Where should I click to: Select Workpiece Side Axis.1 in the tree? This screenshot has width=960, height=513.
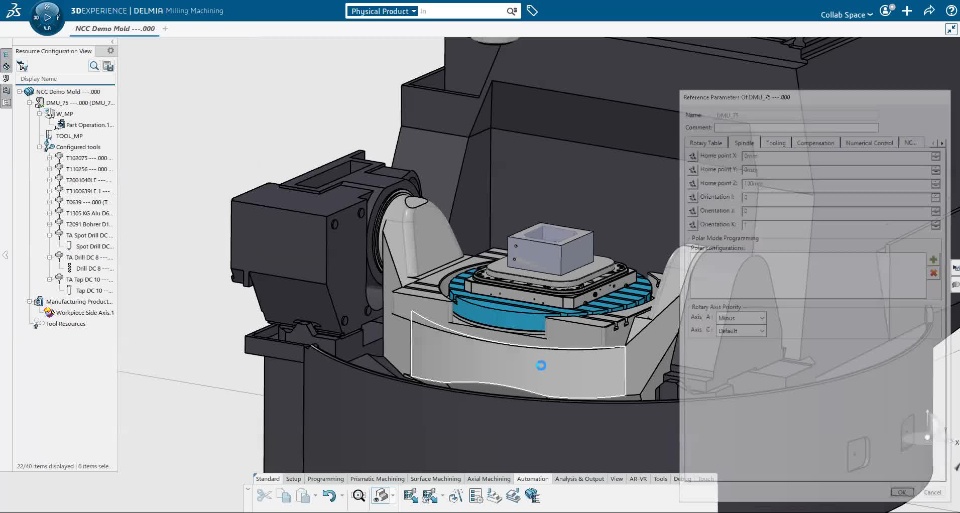coord(85,312)
